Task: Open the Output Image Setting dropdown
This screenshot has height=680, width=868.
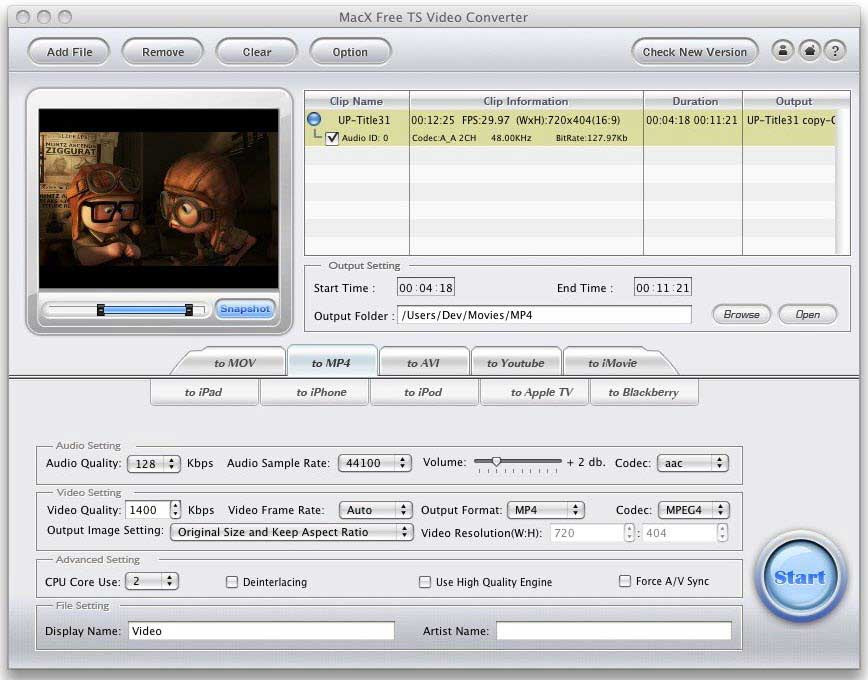Action: point(292,532)
